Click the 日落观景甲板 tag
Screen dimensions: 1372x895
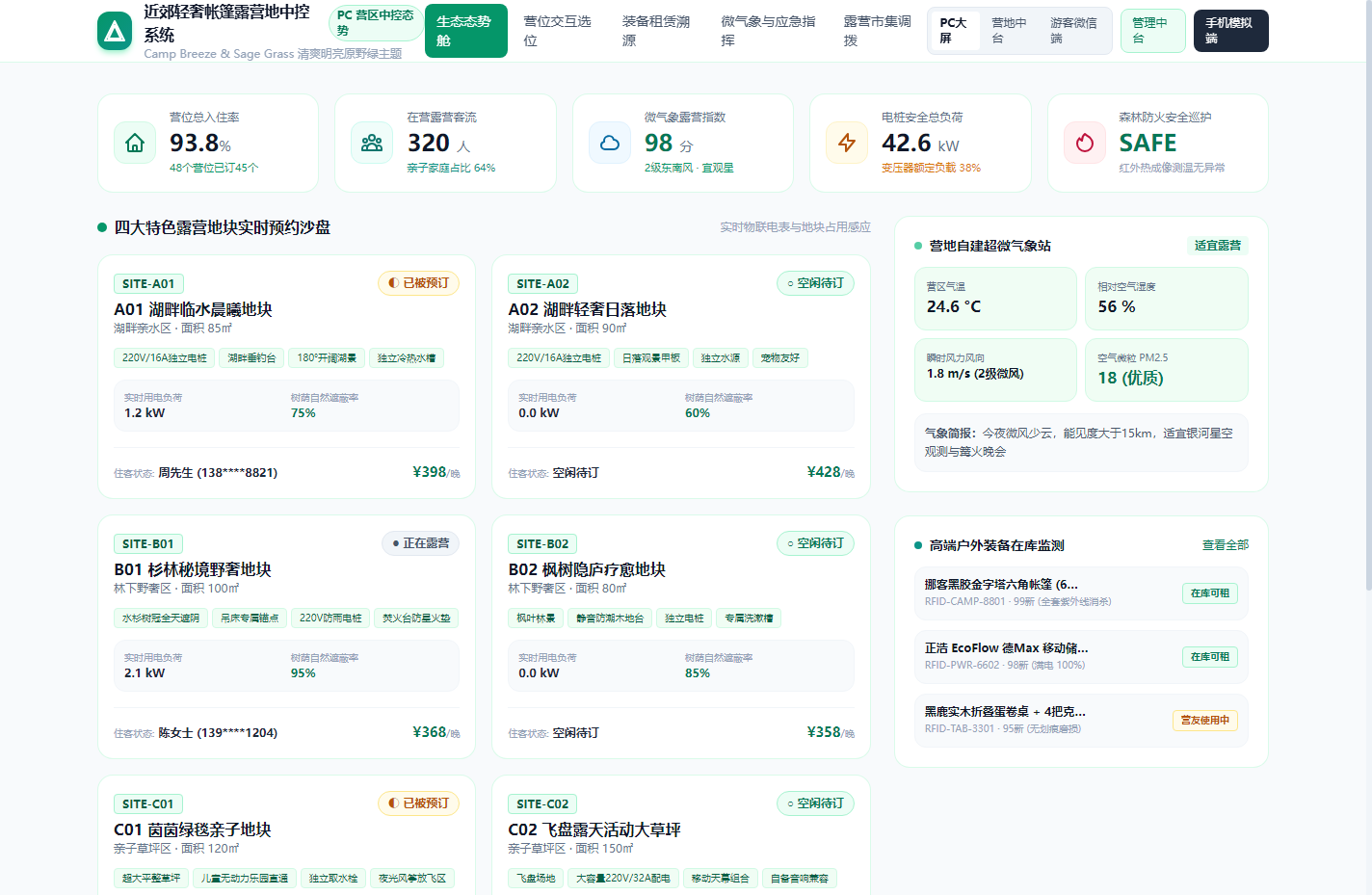[x=651, y=358]
